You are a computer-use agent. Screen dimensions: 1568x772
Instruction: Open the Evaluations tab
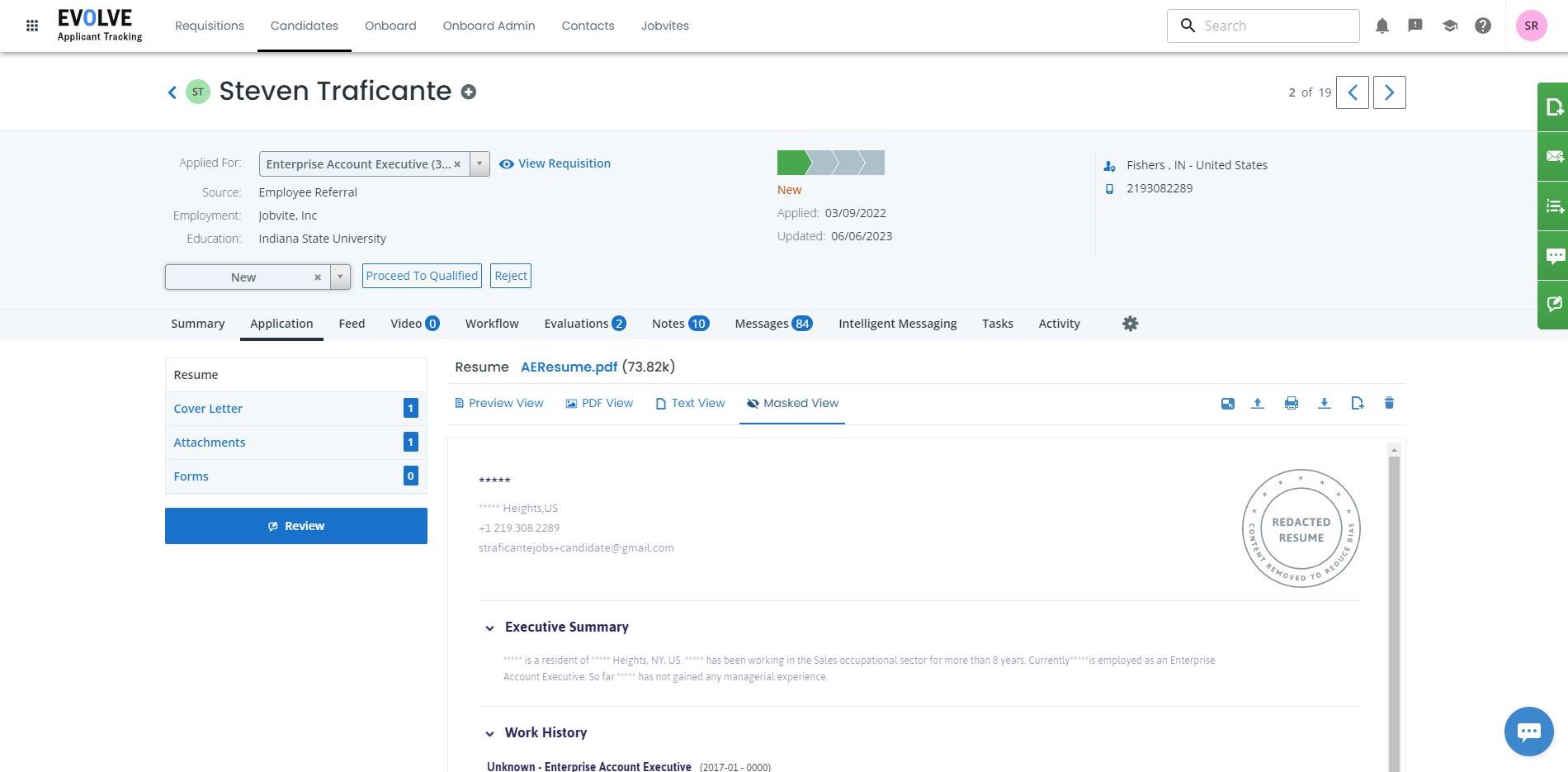pos(584,324)
